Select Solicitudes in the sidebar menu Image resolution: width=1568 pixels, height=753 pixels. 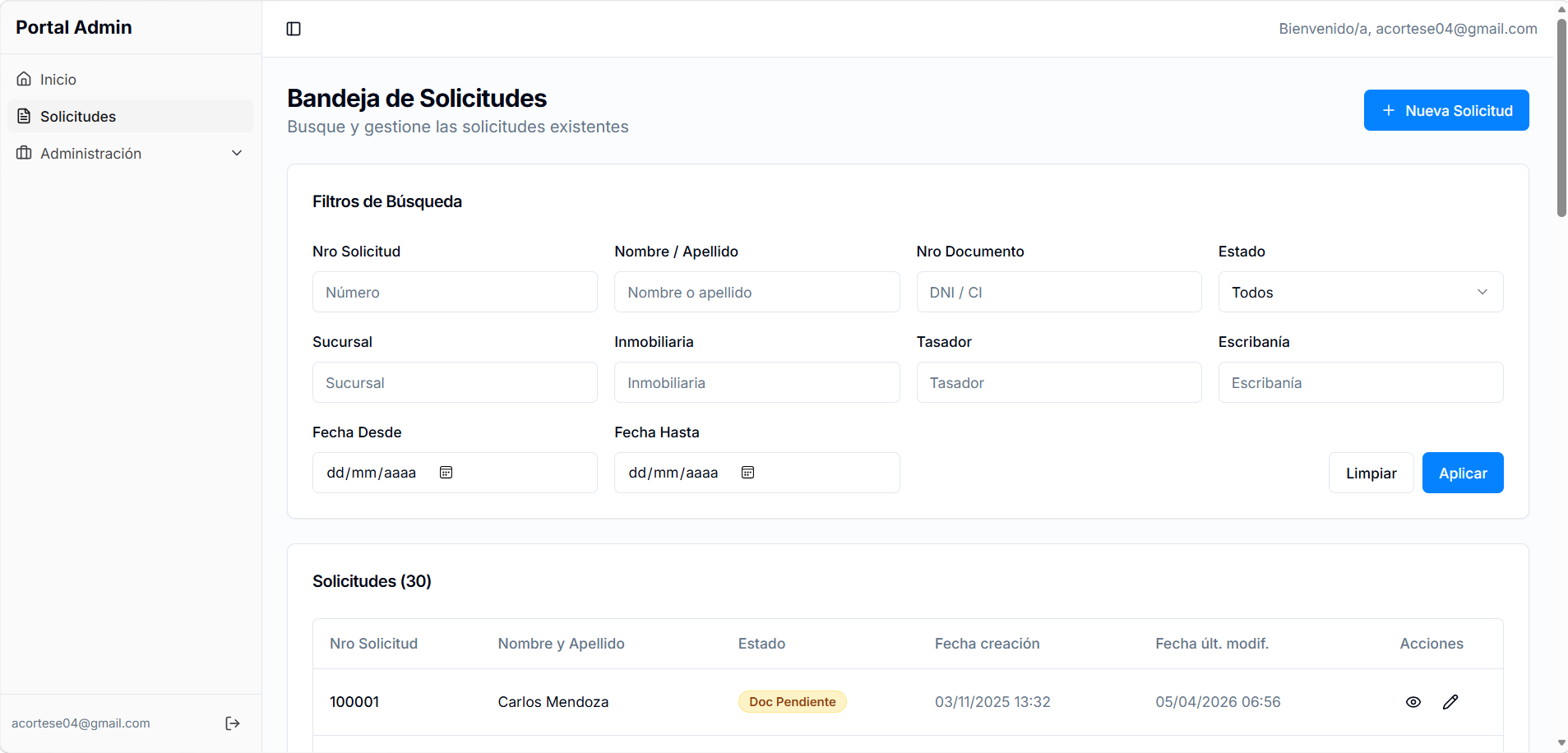(78, 115)
